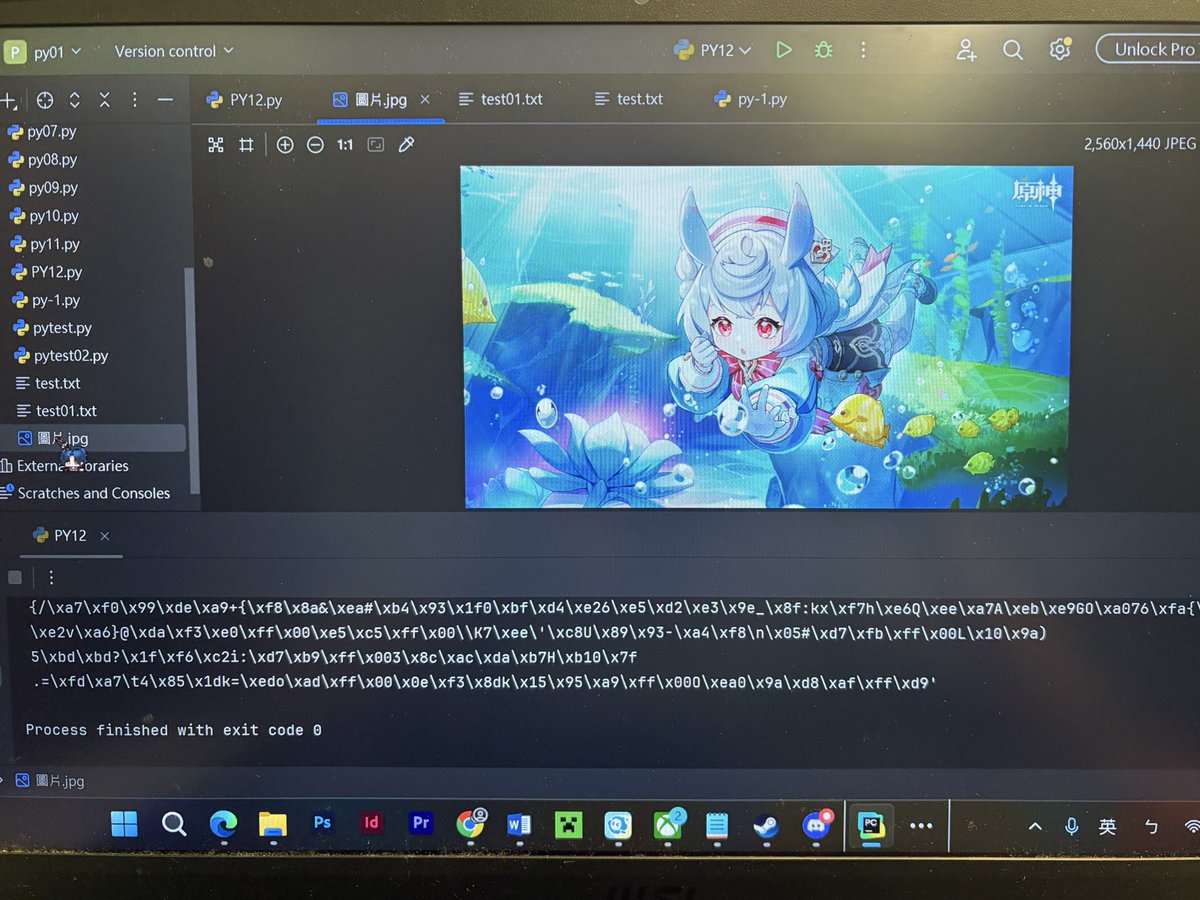Screen dimensions: 1200x900
Task: Open Photoshop from the taskbar
Action: pos(322,823)
